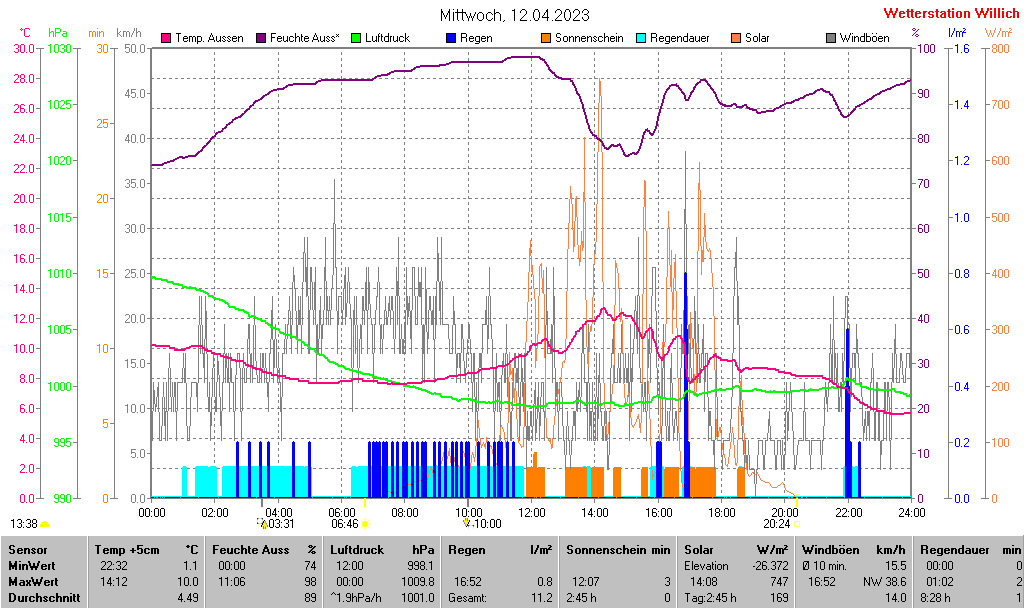Click the 'Temp +5cm' column header
The width and height of the screenshot is (1024, 608).
(127, 550)
